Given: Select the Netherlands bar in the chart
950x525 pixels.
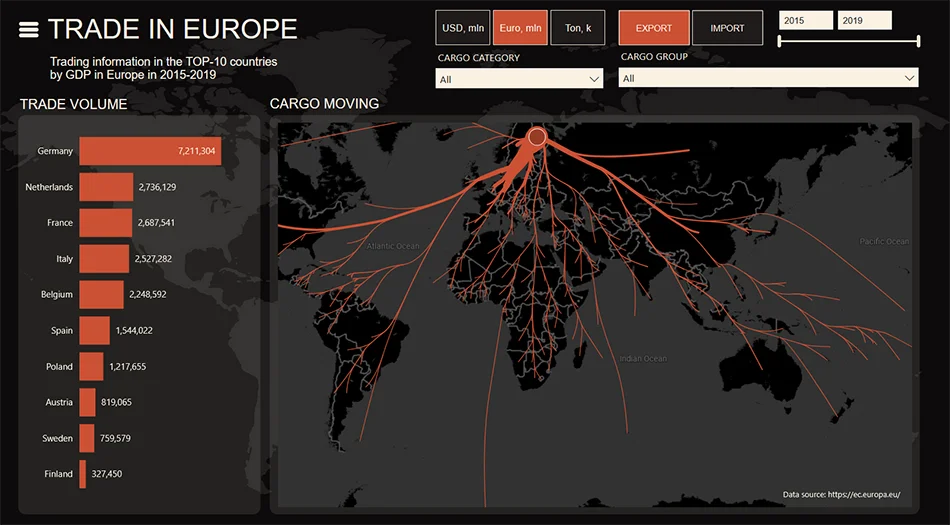Looking at the screenshot, I should click(106, 187).
